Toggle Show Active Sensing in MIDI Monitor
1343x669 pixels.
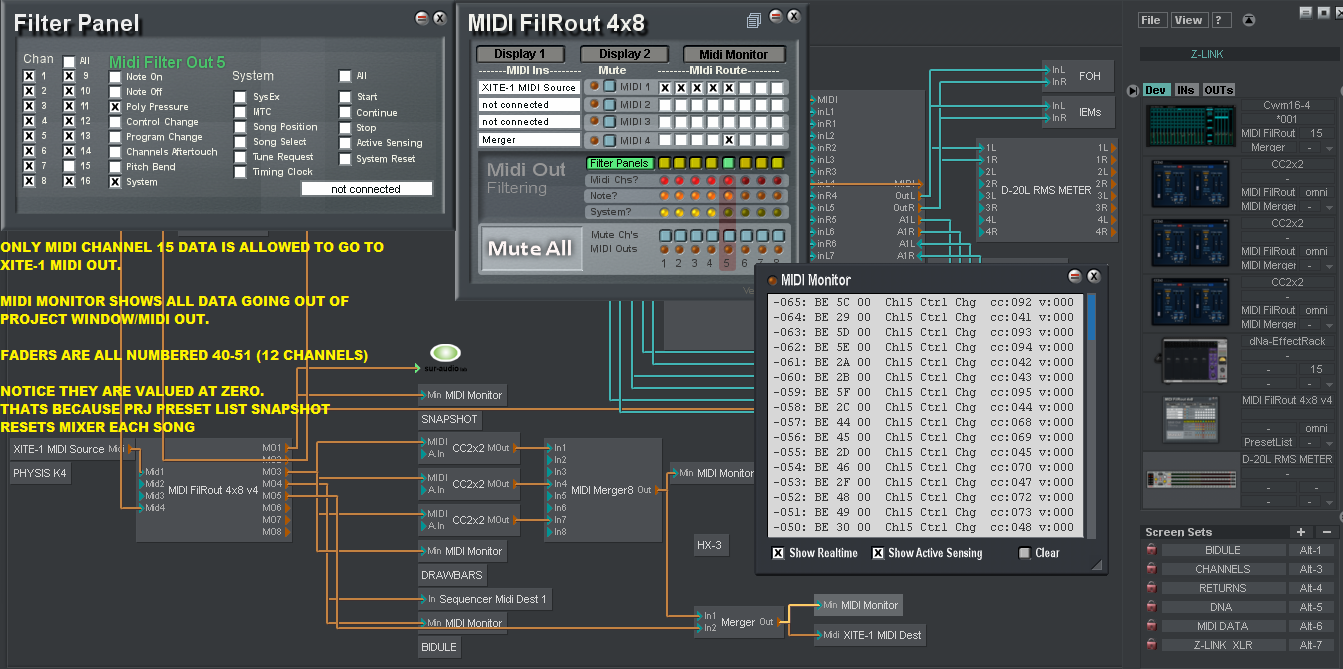877,552
